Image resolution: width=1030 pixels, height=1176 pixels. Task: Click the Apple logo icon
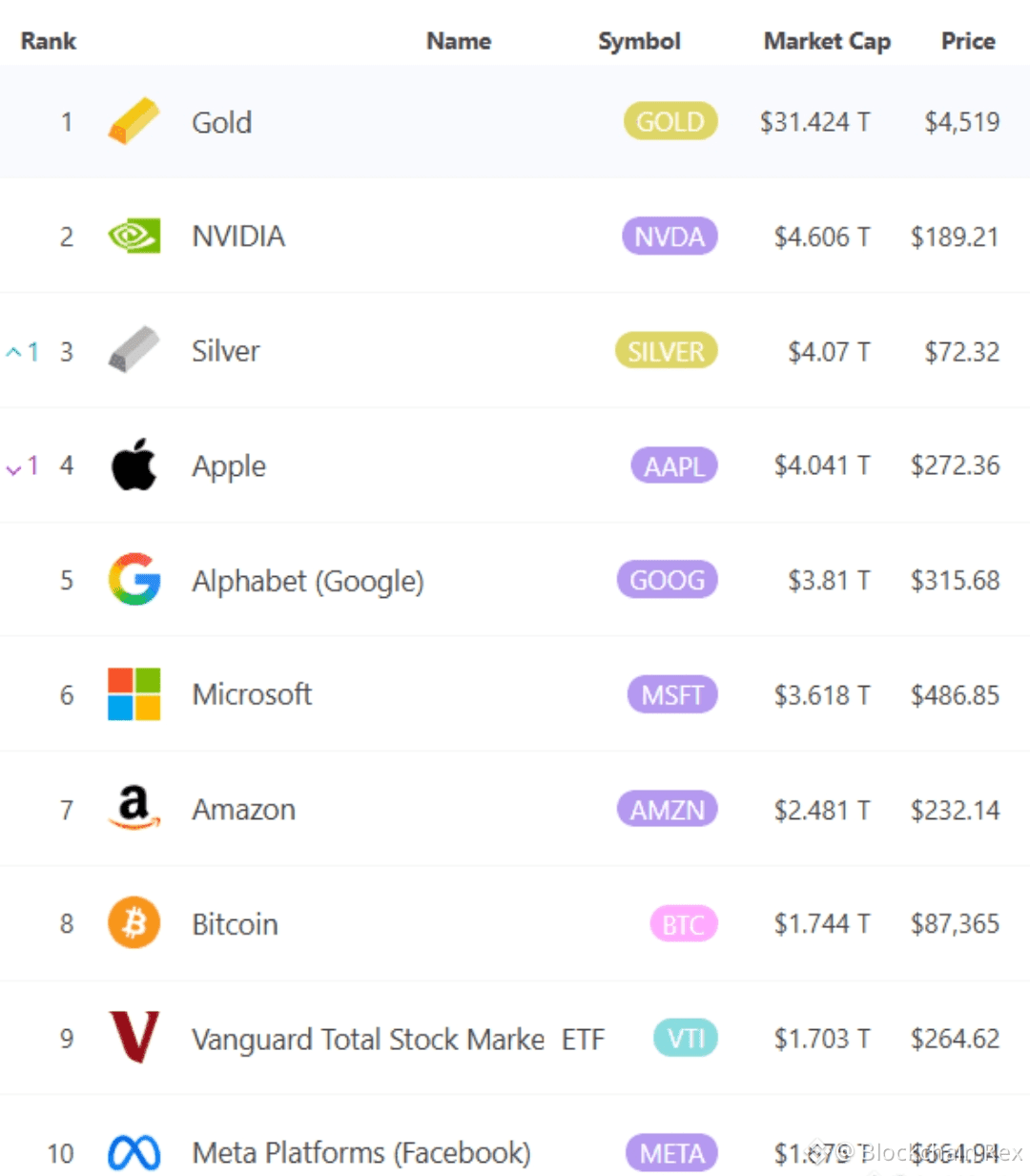click(x=134, y=465)
